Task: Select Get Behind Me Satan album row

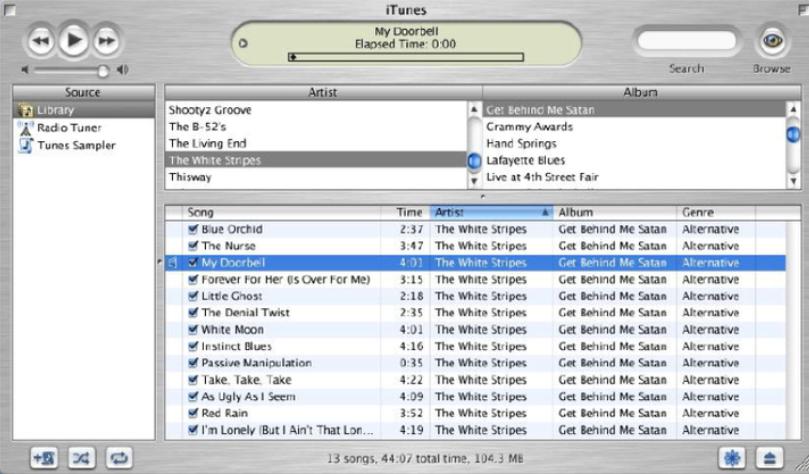Action: [x=634, y=110]
